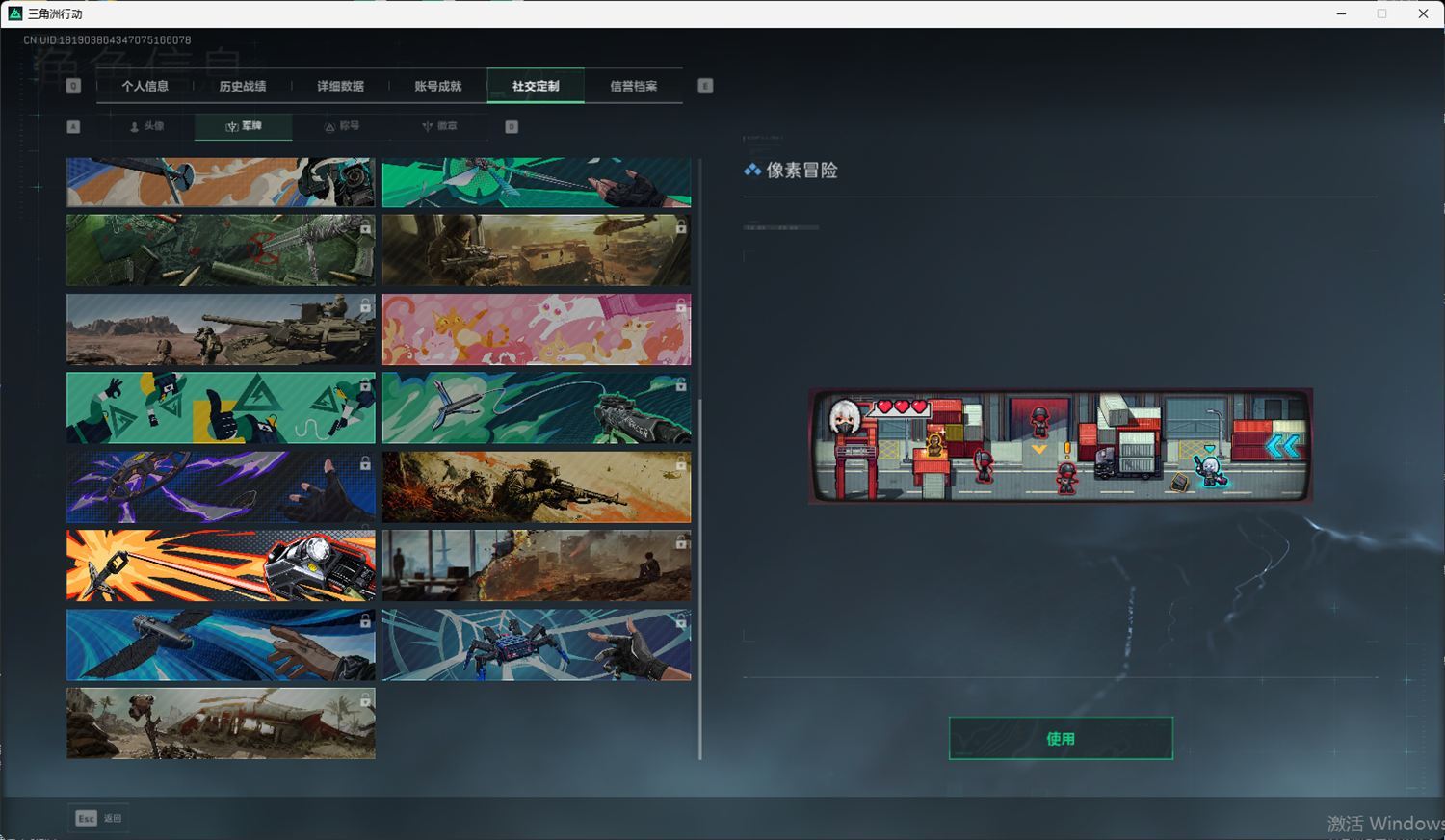Click the Esc icon in the bottom bar
This screenshot has height=840, width=1445.
coord(85,817)
